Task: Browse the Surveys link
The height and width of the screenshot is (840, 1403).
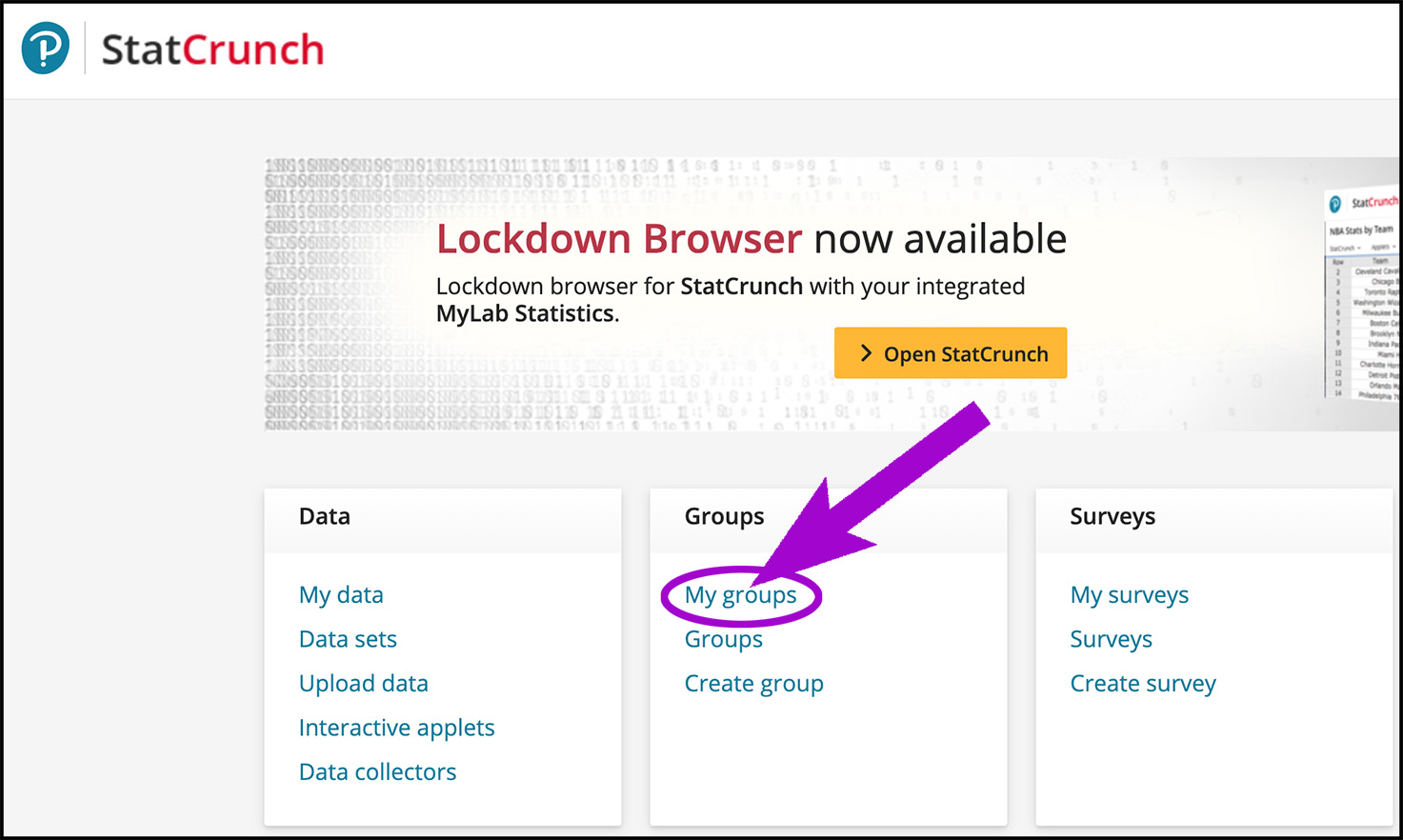Action: [1111, 639]
